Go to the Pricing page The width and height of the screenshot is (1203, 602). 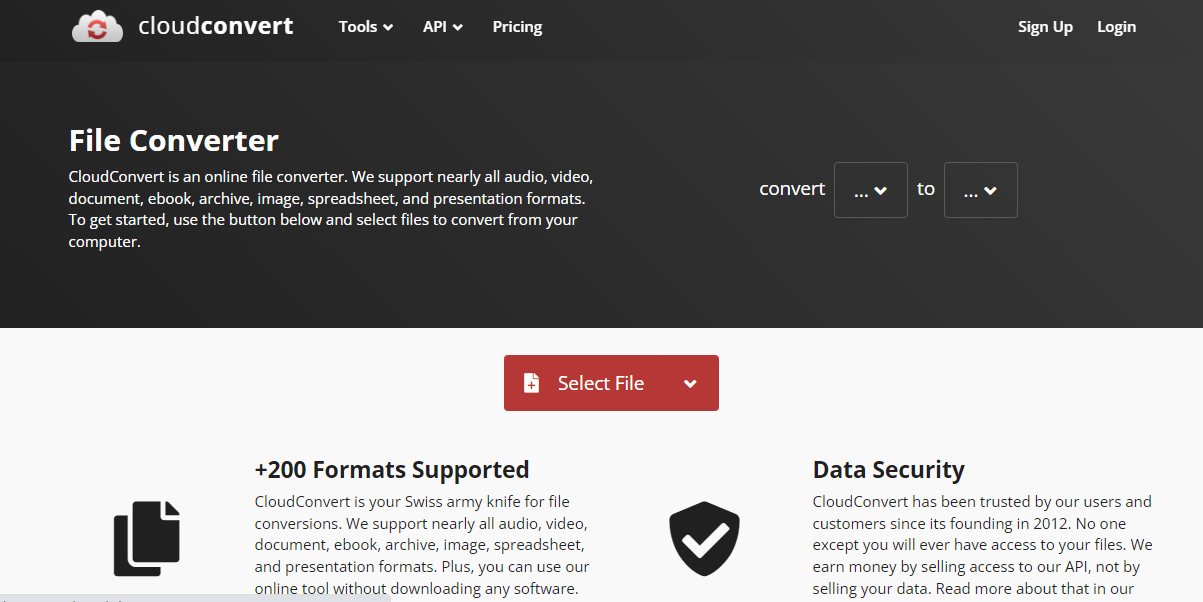(517, 27)
